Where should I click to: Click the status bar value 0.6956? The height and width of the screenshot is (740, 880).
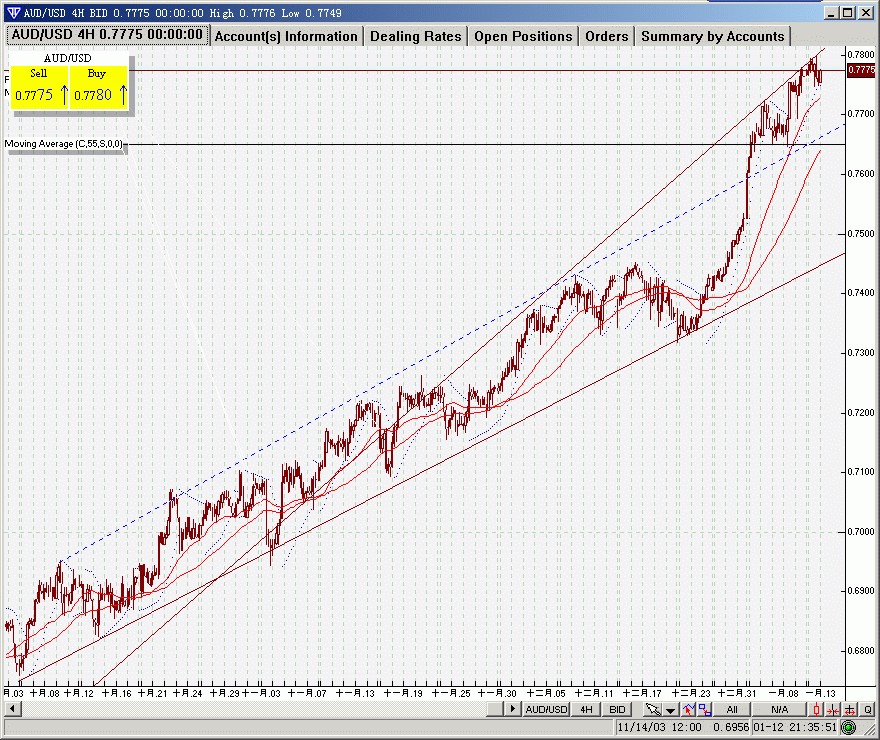point(731,727)
